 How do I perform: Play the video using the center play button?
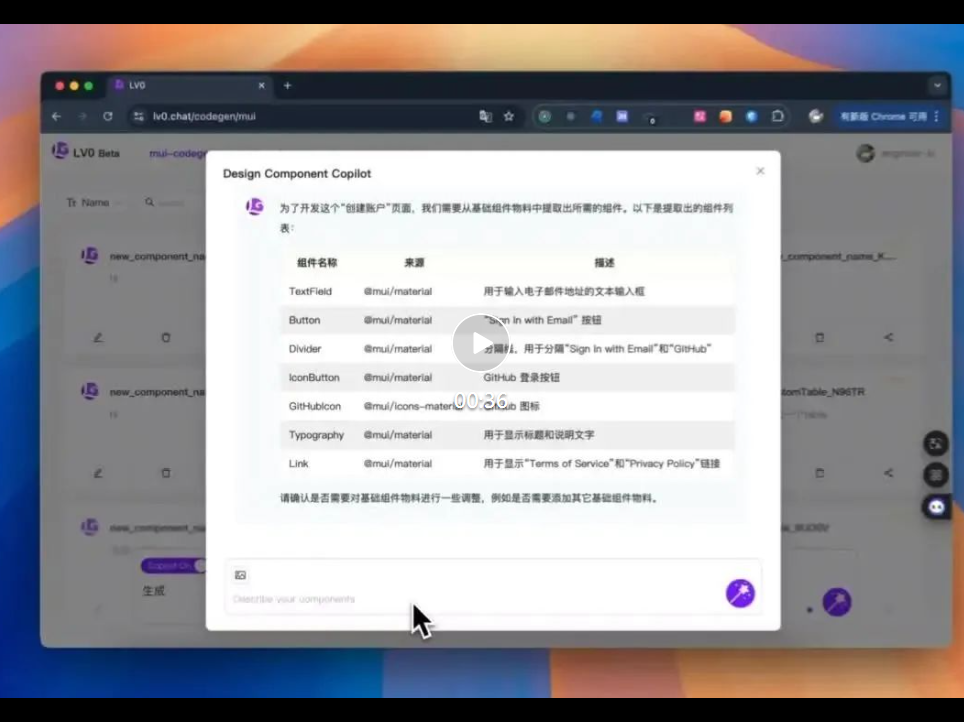tap(481, 343)
